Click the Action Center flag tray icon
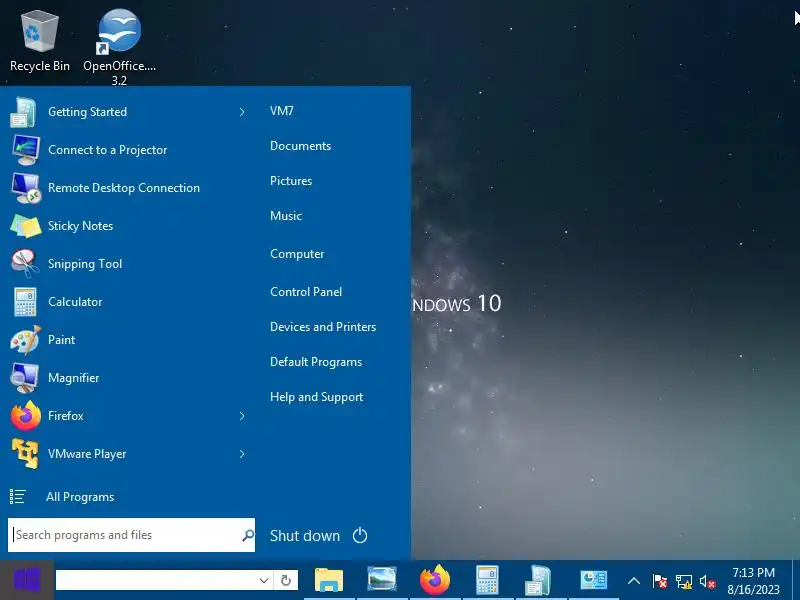The image size is (800, 600). click(x=659, y=581)
